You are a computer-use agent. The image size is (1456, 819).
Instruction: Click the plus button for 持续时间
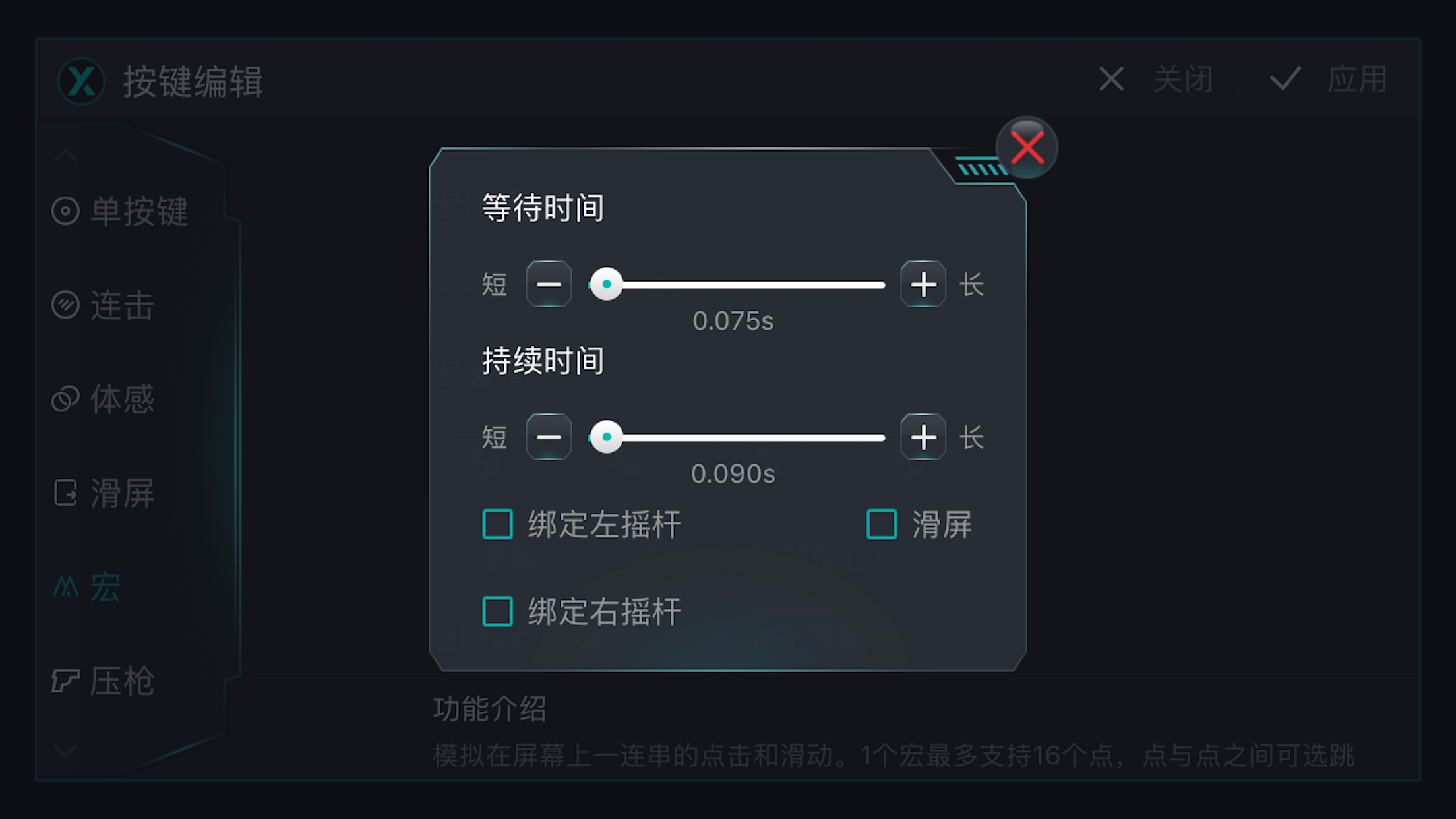coord(923,437)
